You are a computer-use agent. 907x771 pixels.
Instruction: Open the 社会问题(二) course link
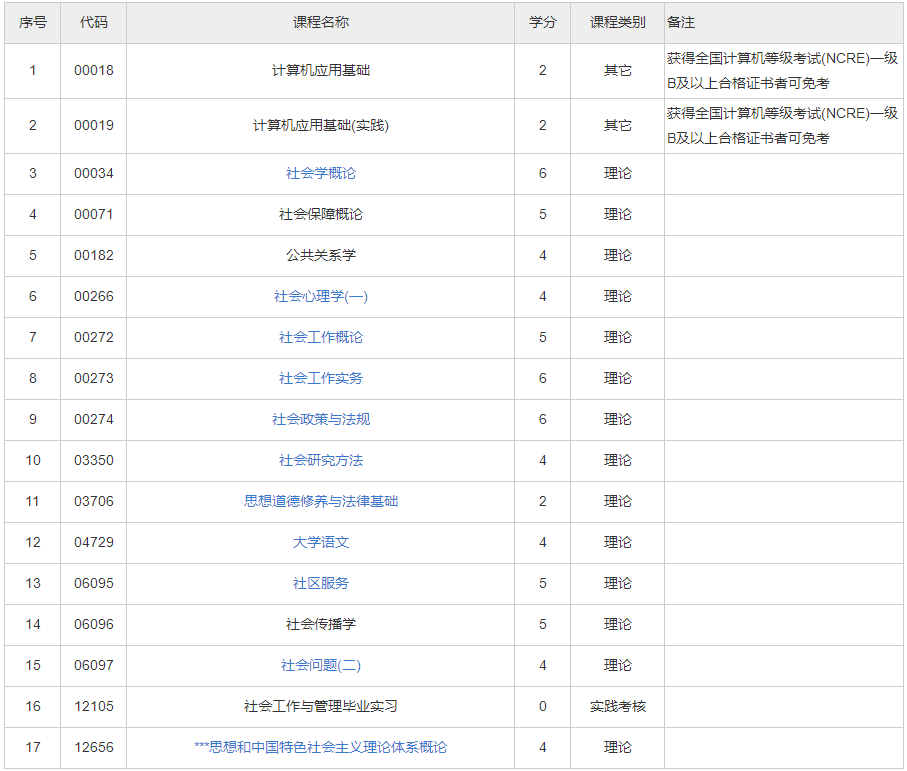[320, 666]
